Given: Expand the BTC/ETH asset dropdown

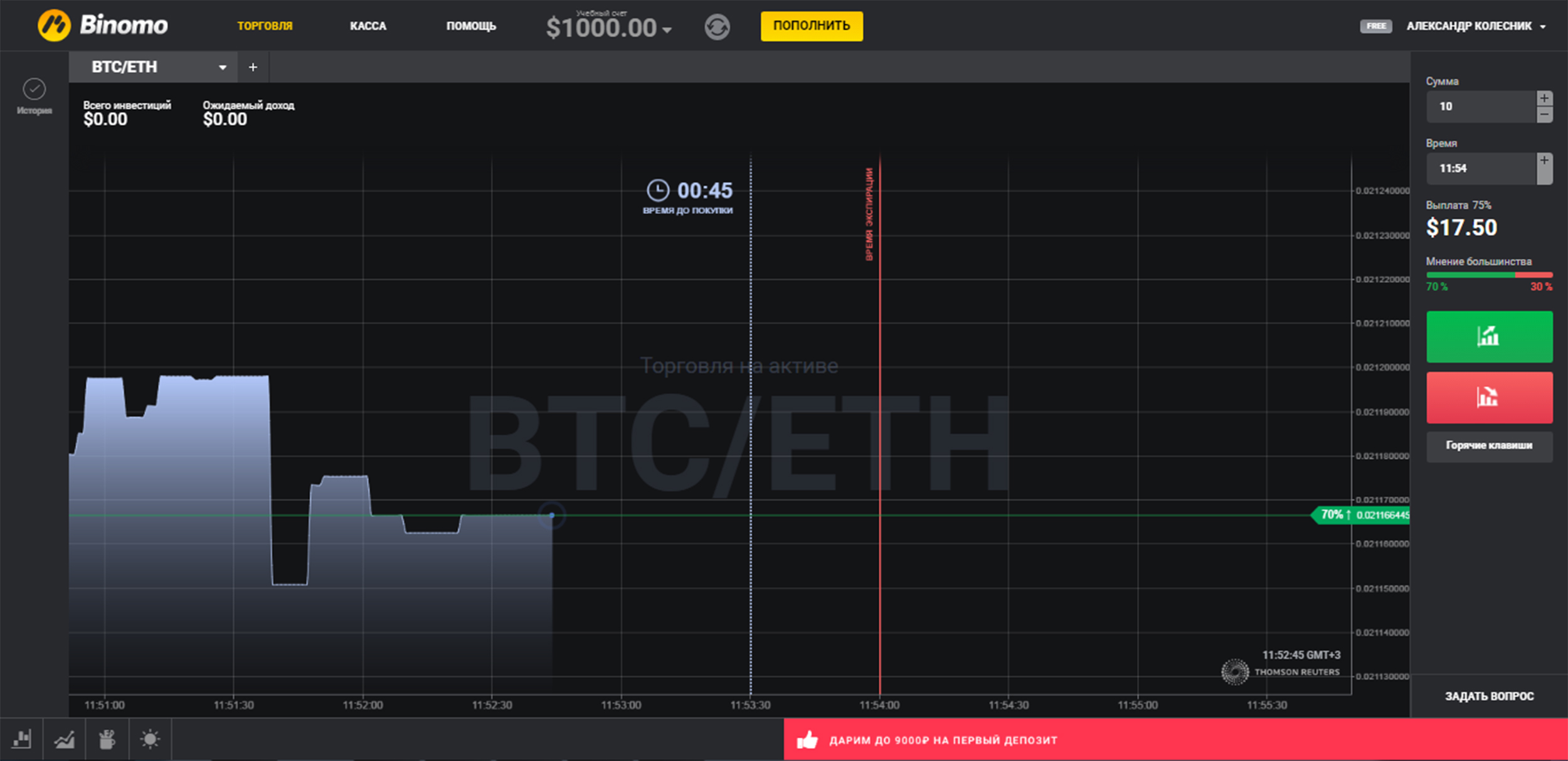Looking at the screenshot, I should pos(222,67).
